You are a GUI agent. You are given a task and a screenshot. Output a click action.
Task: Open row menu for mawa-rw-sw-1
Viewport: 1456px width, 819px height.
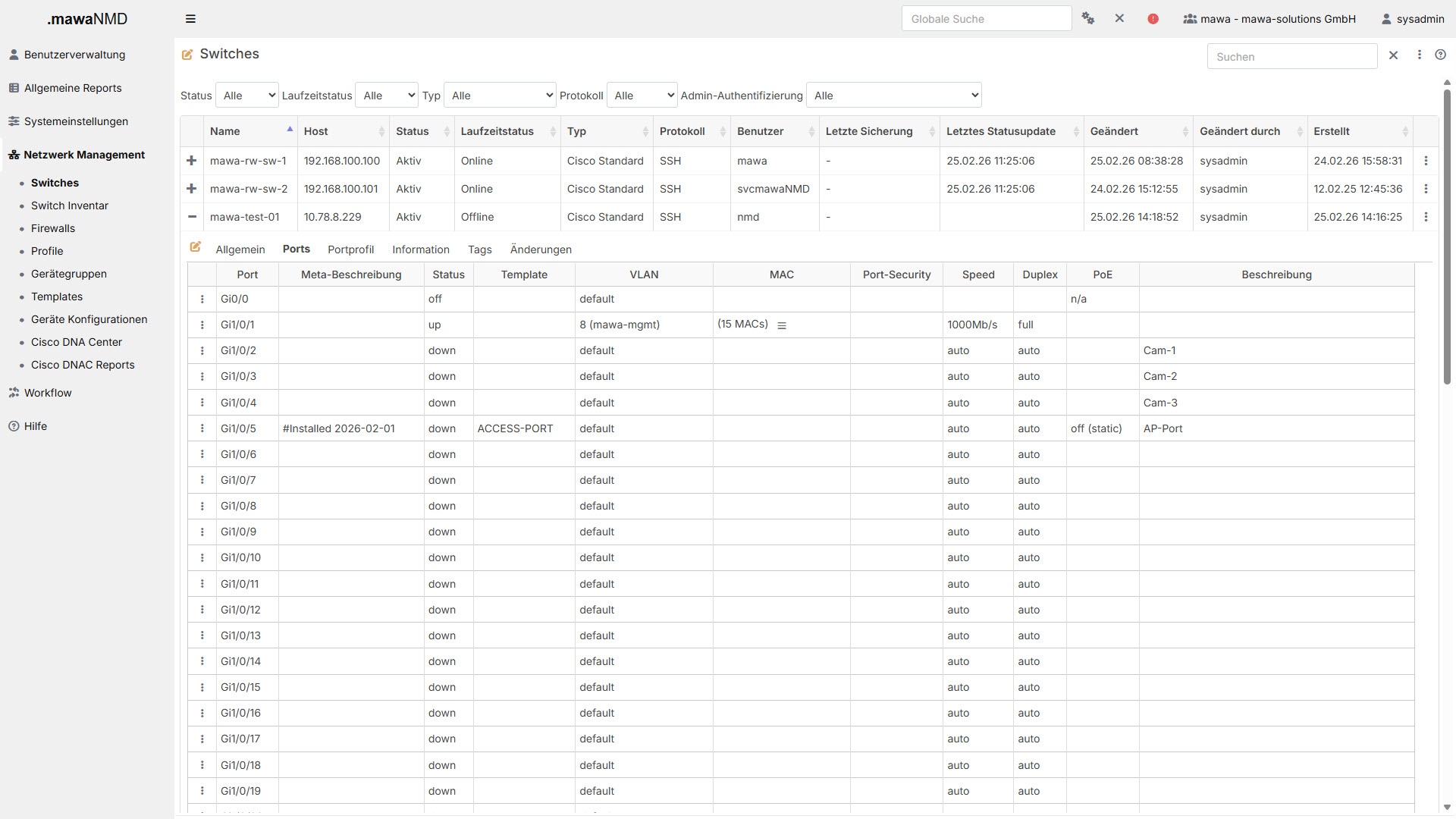click(x=1426, y=161)
